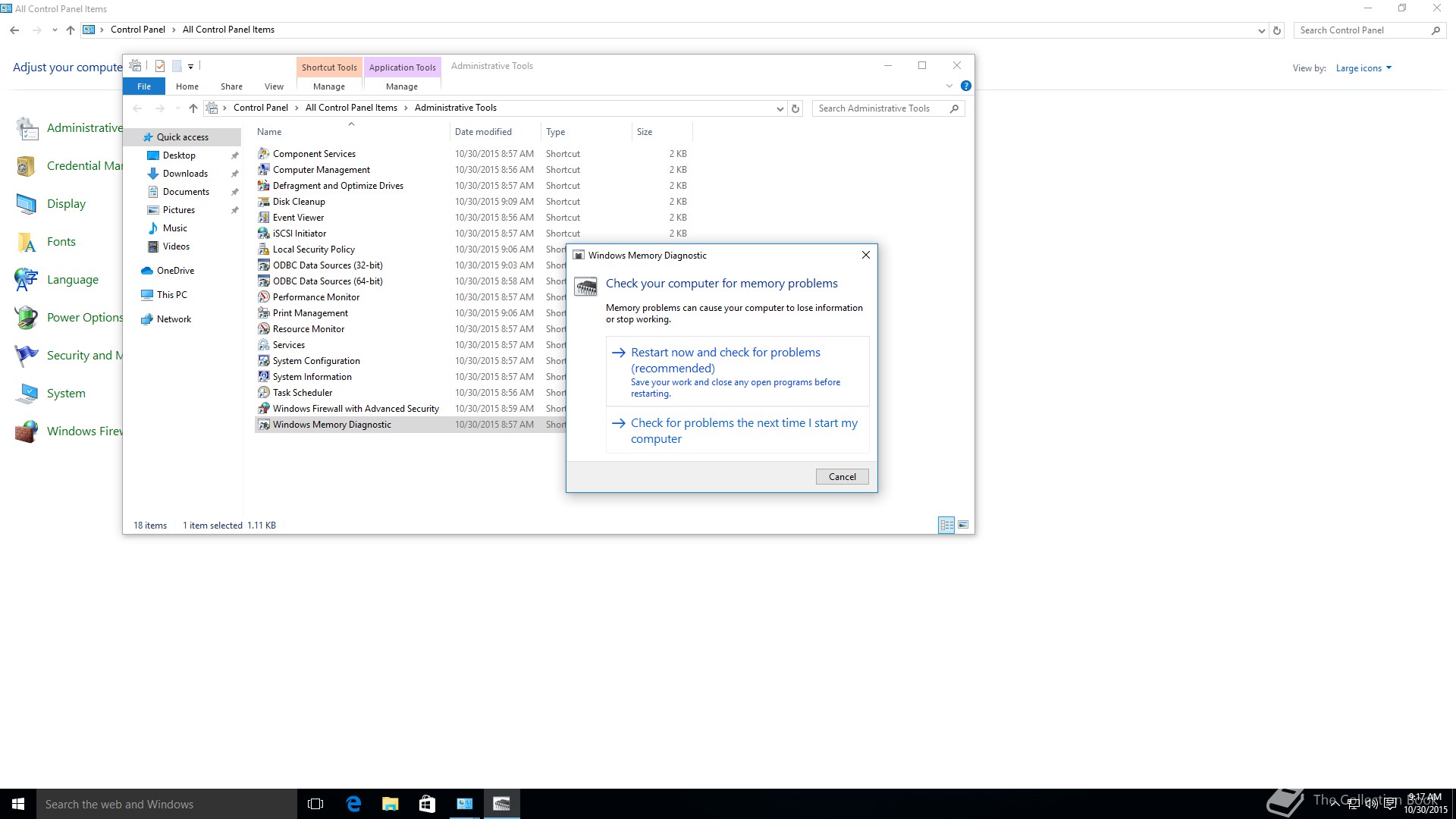
Task: Open View by Large icons dropdown
Action: [1363, 68]
